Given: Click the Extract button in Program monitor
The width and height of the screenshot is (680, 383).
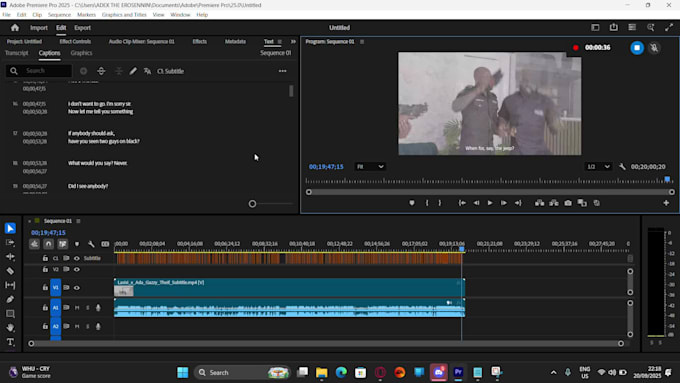Looking at the screenshot, I should pos(554,203).
